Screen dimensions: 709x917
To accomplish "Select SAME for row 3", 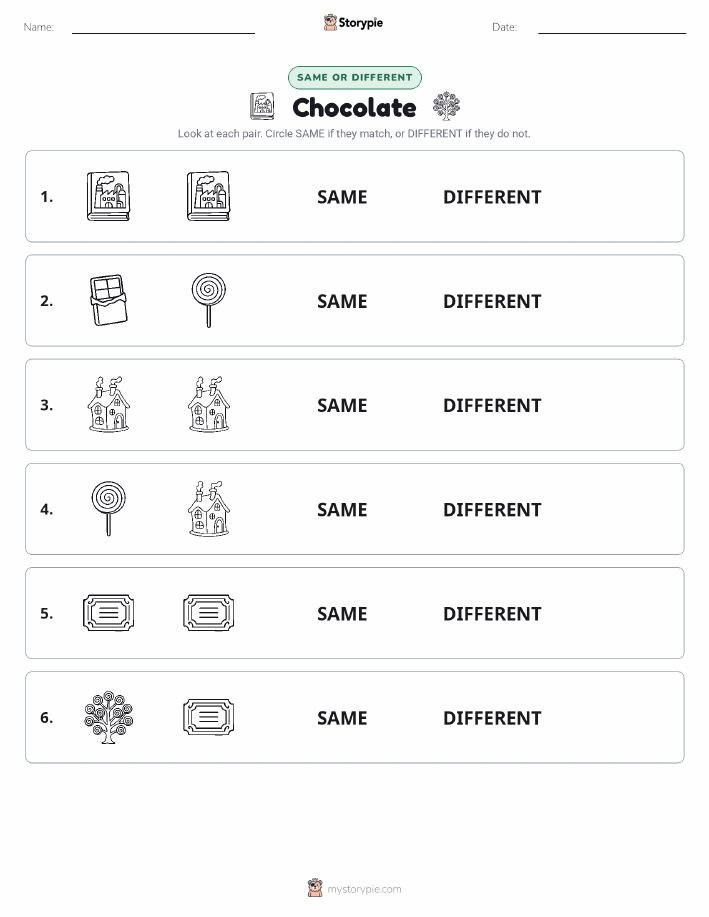I will pos(342,405).
